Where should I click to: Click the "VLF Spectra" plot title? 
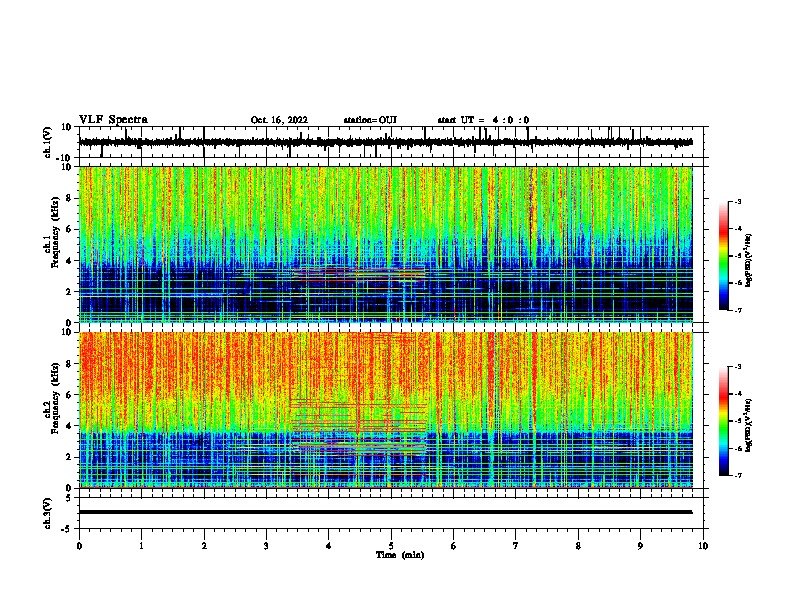(113, 120)
